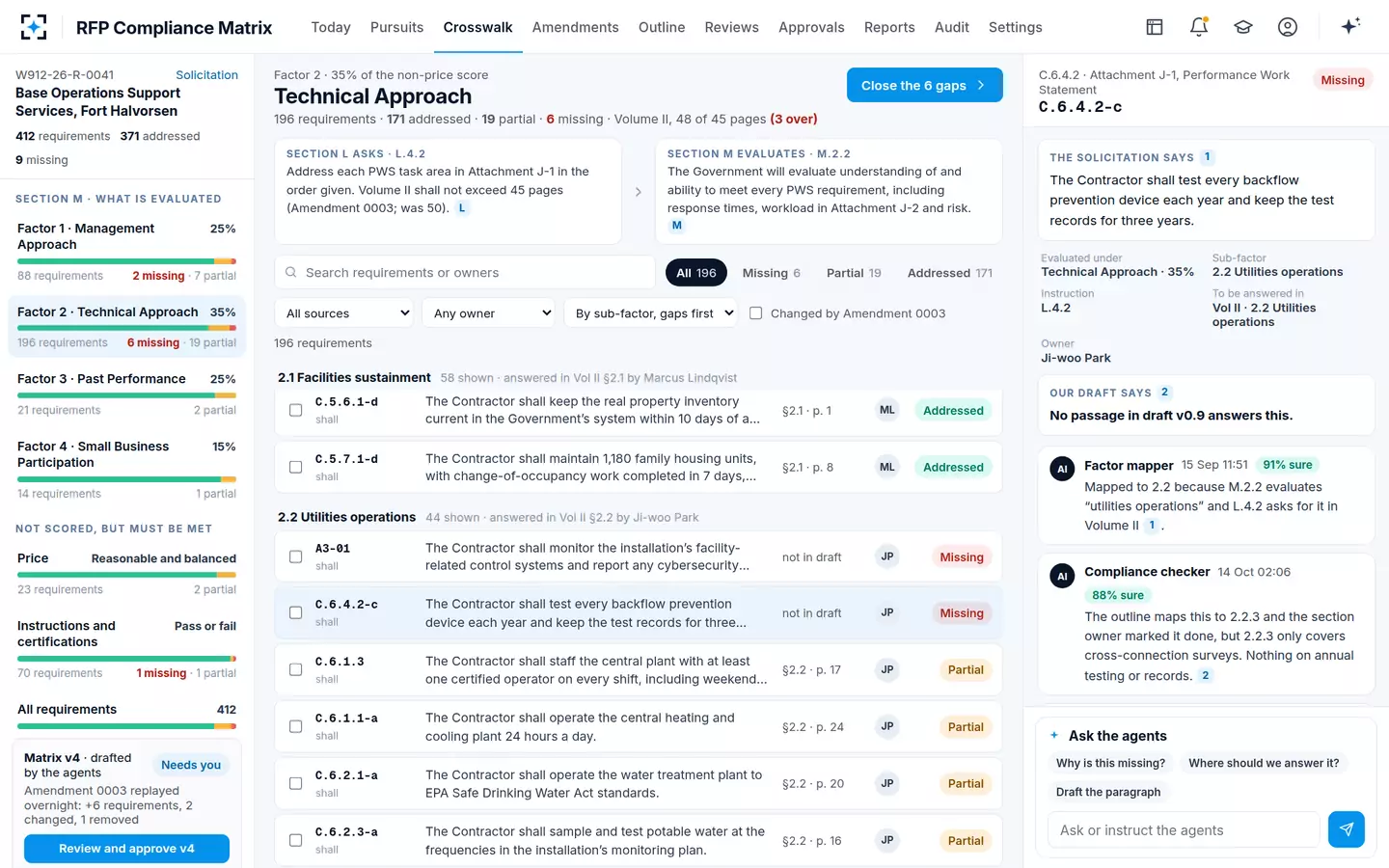Open the All sources dropdown

(347, 313)
